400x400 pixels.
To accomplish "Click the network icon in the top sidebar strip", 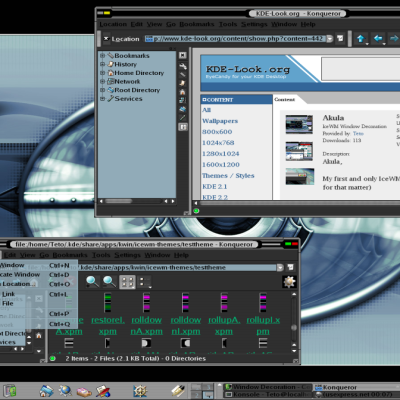I will pyautogui.click(x=183, y=100).
